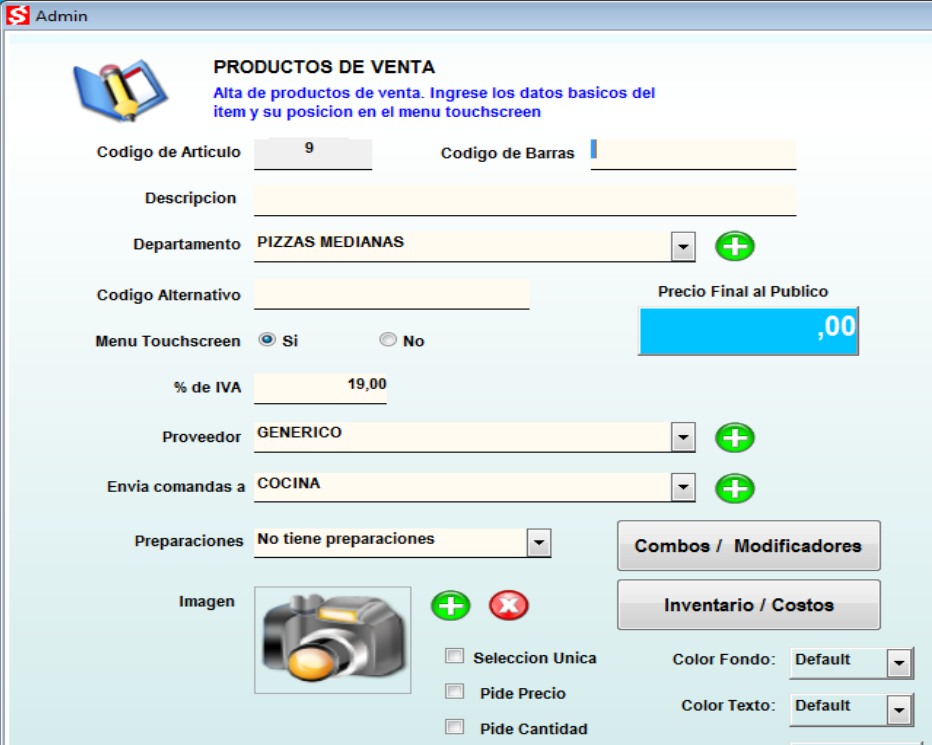The width and height of the screenshot is (932, 745).
Task: Click the No tiene preparaciones value
Action: (x=346, y=539)
